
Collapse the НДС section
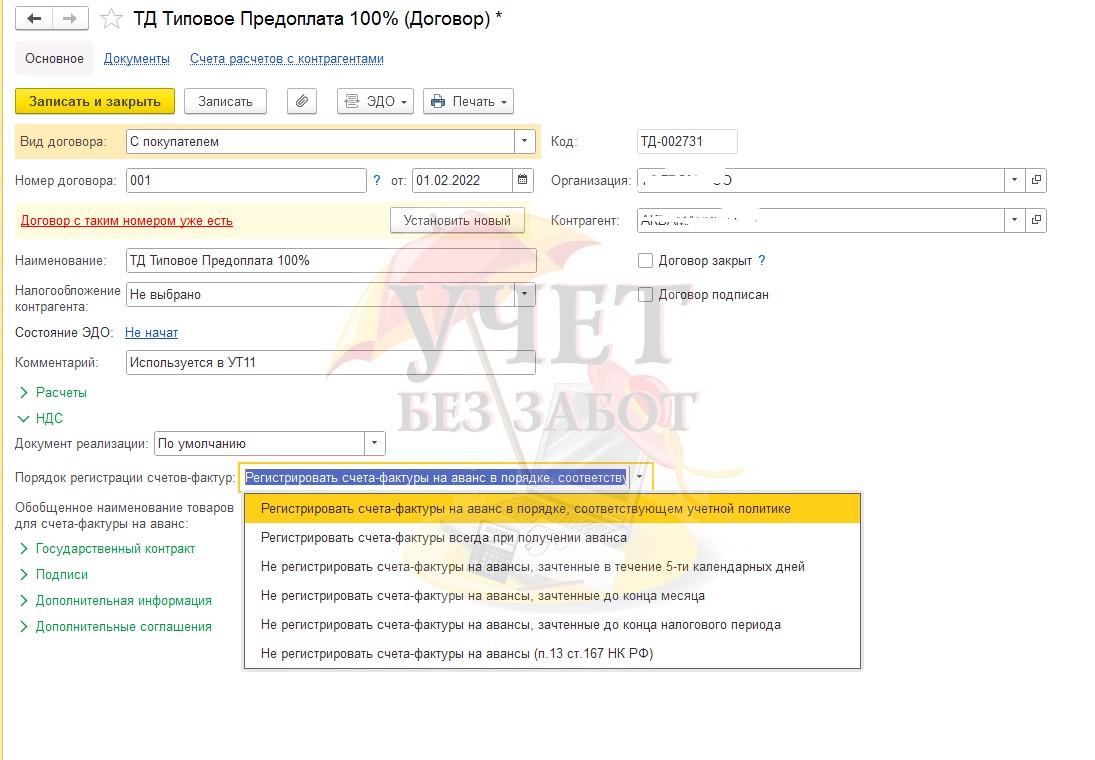41,418
